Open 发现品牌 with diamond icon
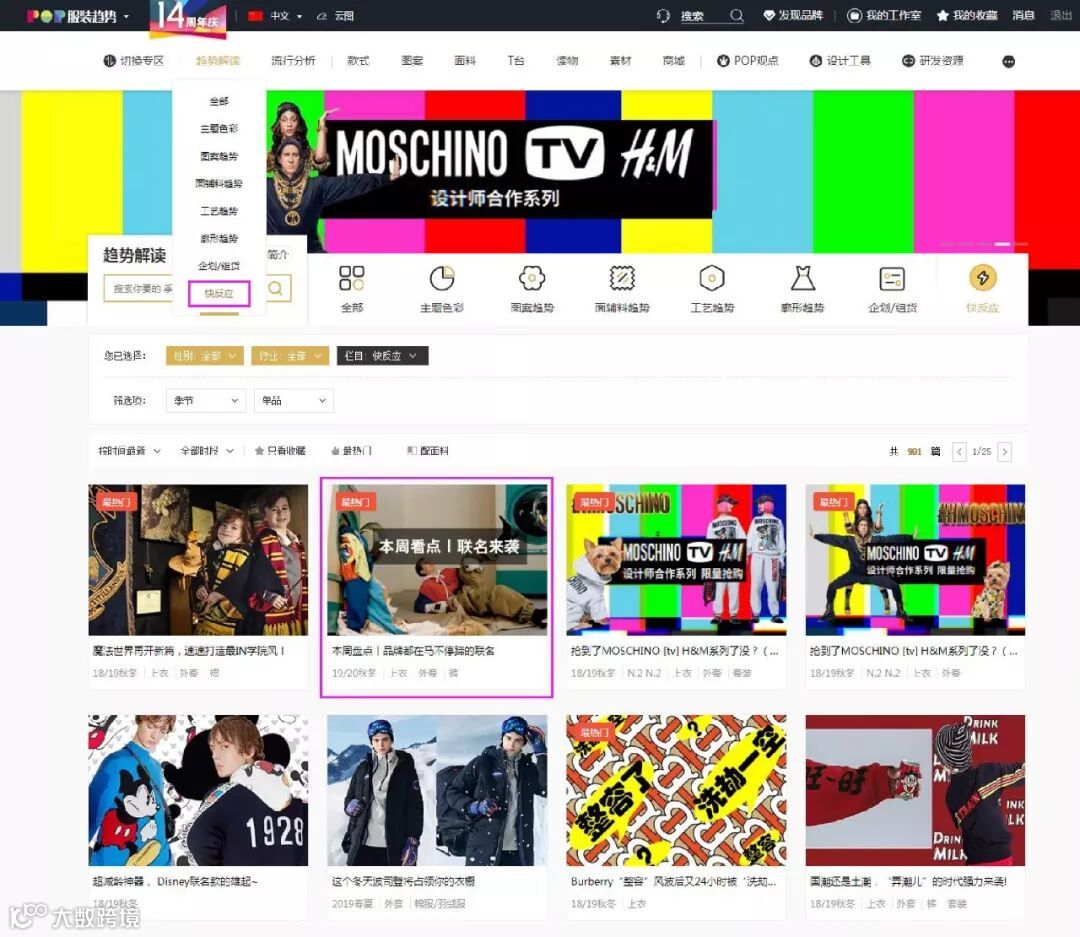The image size is (1080, 937). point(793,15)
